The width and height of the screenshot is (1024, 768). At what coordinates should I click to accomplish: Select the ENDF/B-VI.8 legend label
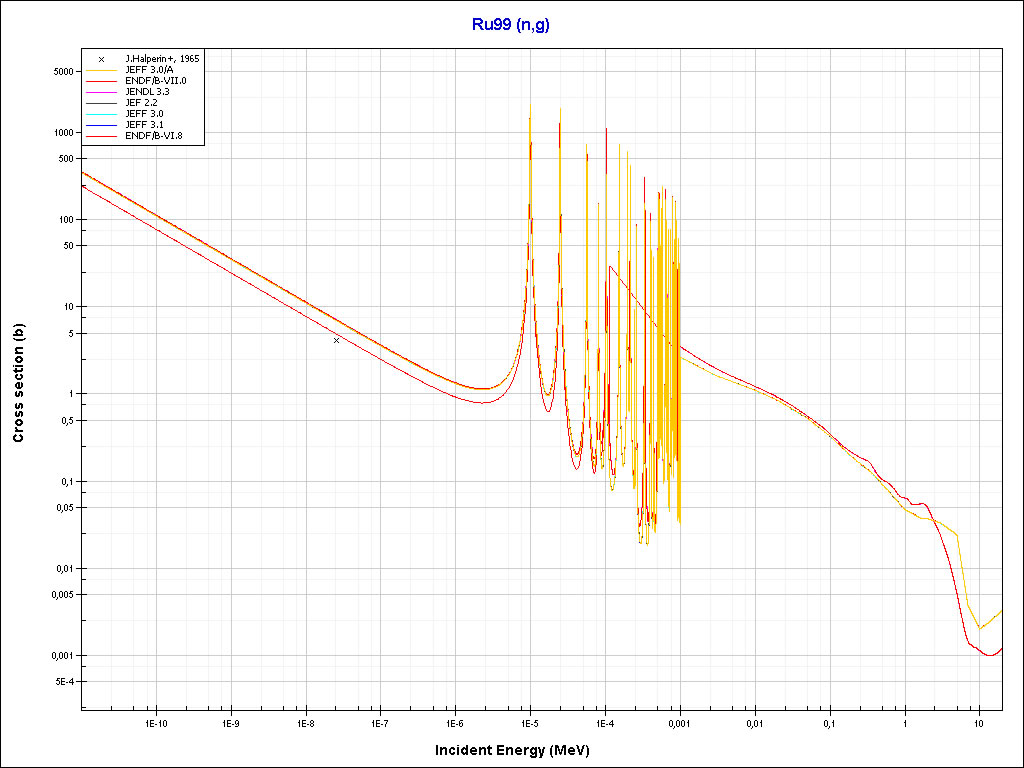pos(153,135)
